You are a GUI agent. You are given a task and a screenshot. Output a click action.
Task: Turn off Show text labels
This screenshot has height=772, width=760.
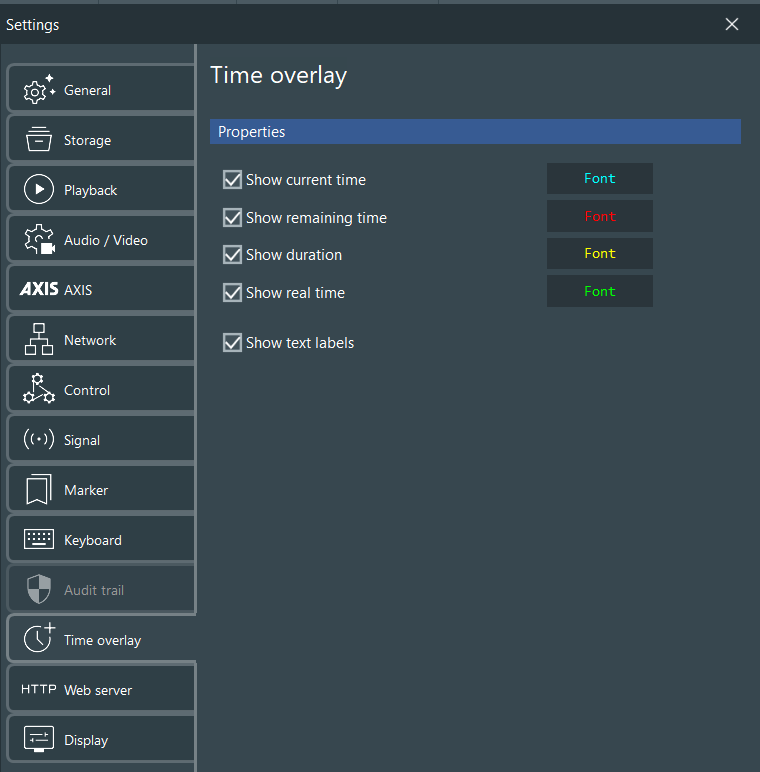click(232, 343)
